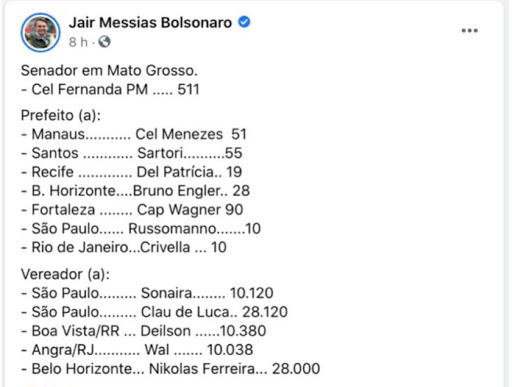This screenshot has height=387, width=512.
Task: Select the Rio de Janeiro Crivella 10 line
Action: pyautogui.click(x=124, y=247)
